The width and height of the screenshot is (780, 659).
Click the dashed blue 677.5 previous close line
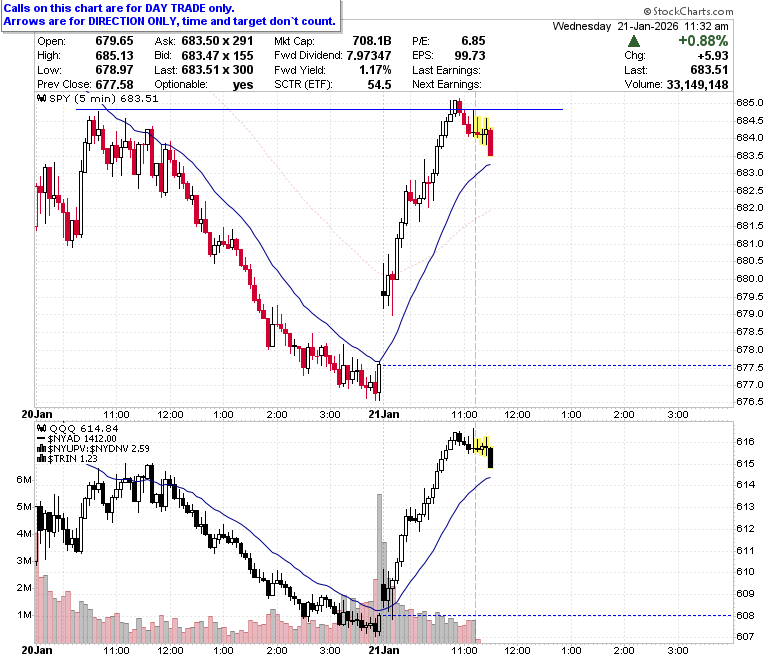click(x=556, y=366)
